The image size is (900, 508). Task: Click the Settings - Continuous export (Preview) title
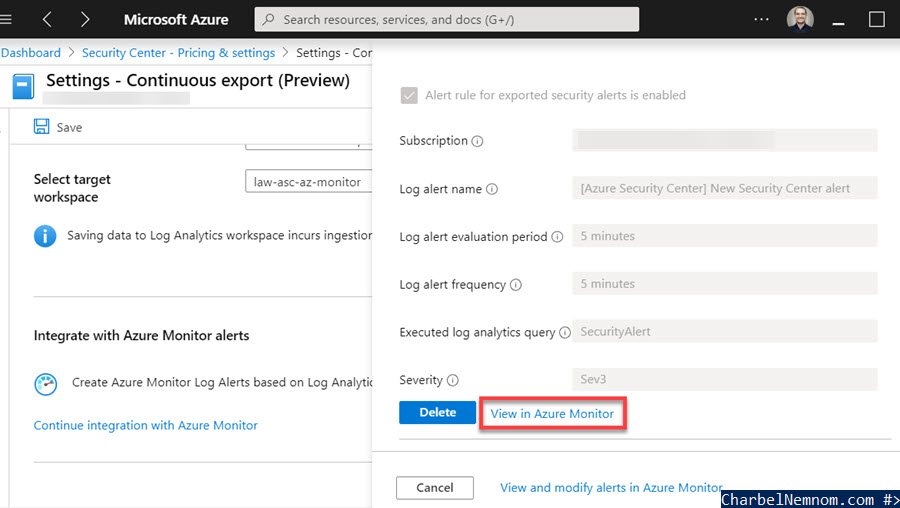[198, 80]
